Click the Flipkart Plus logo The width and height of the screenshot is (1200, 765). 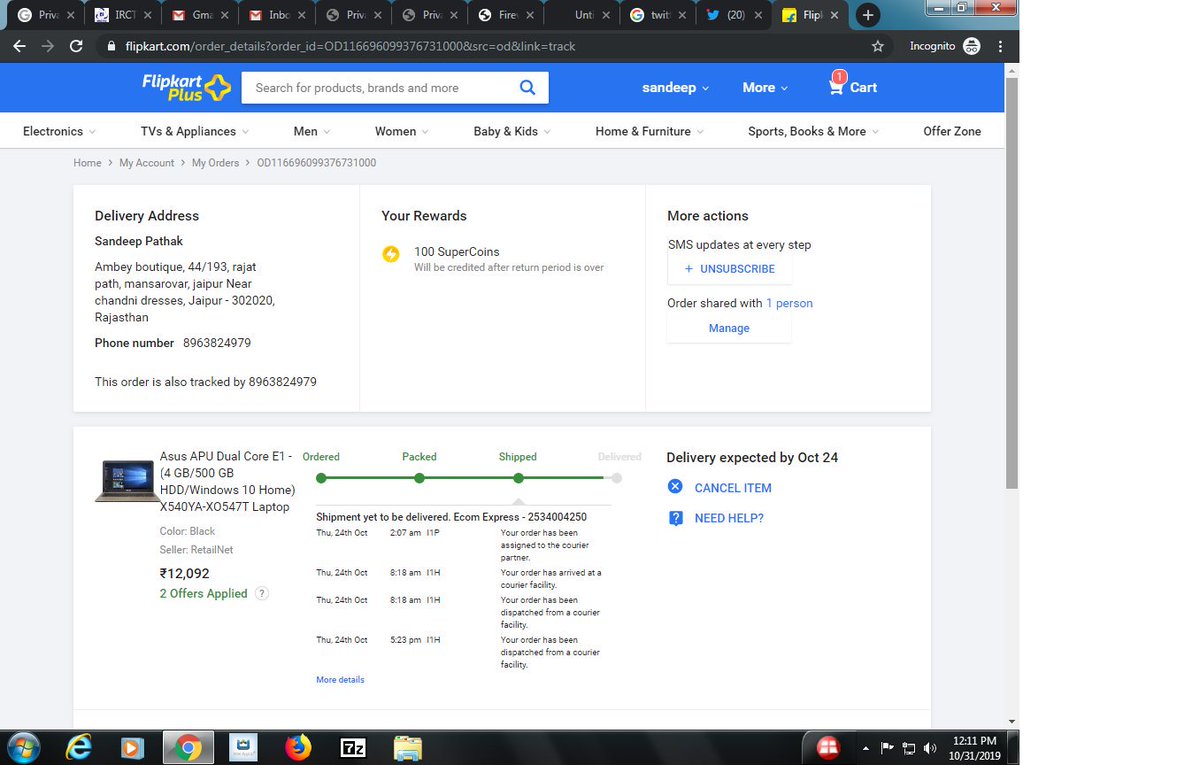[x=186, y=87]
